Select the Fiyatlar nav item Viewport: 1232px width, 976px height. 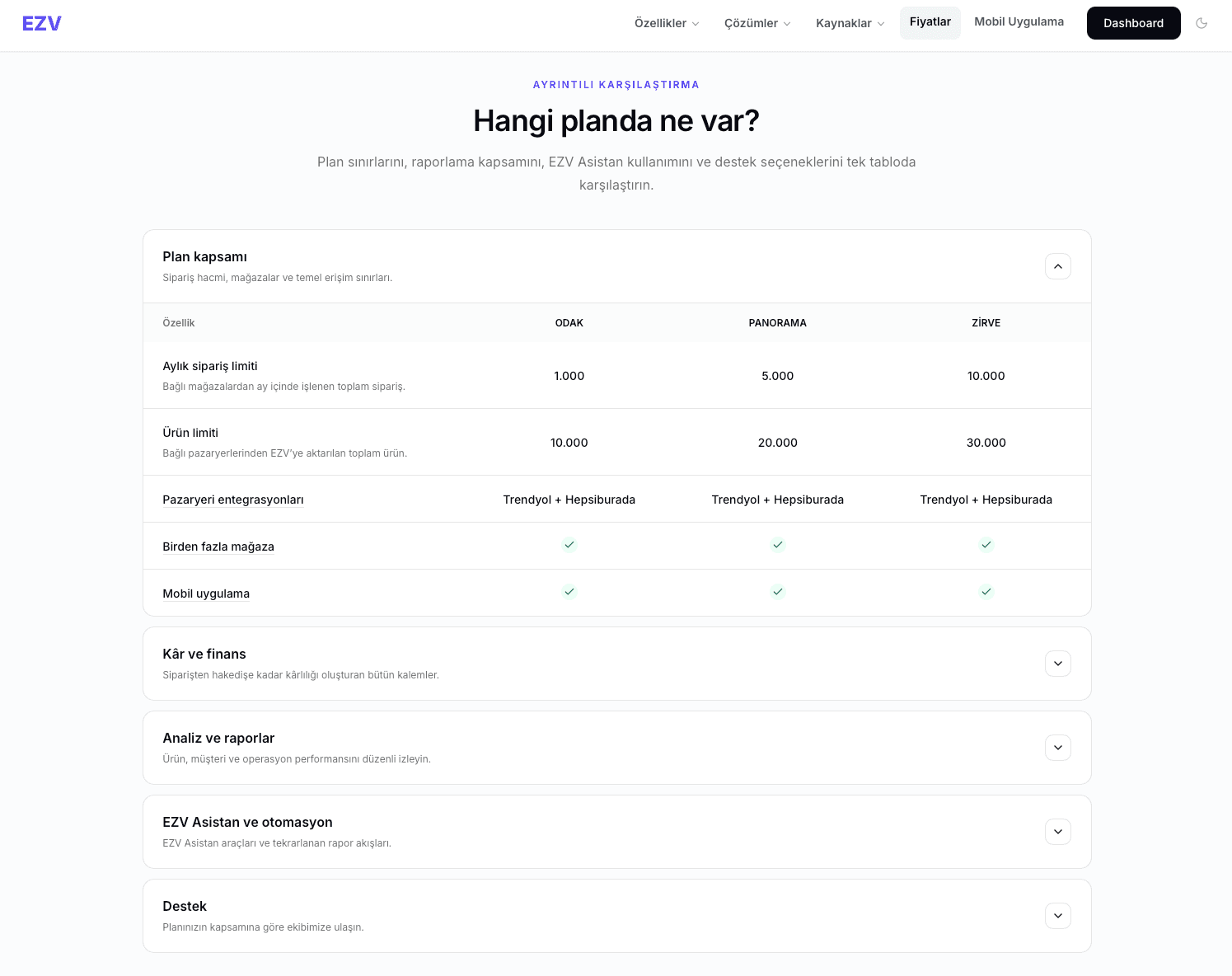click(x=930, y=22)
